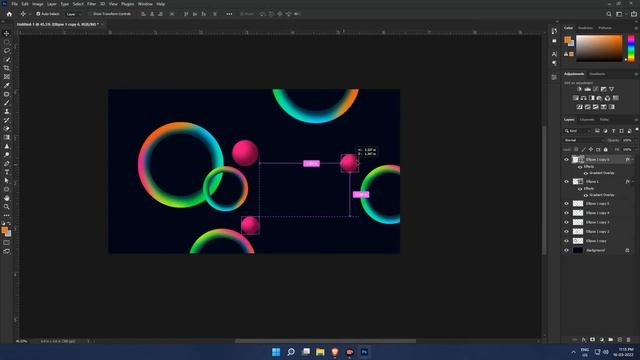Switch to the Channels tab
640x360 pixels.
tap(587, 120)
